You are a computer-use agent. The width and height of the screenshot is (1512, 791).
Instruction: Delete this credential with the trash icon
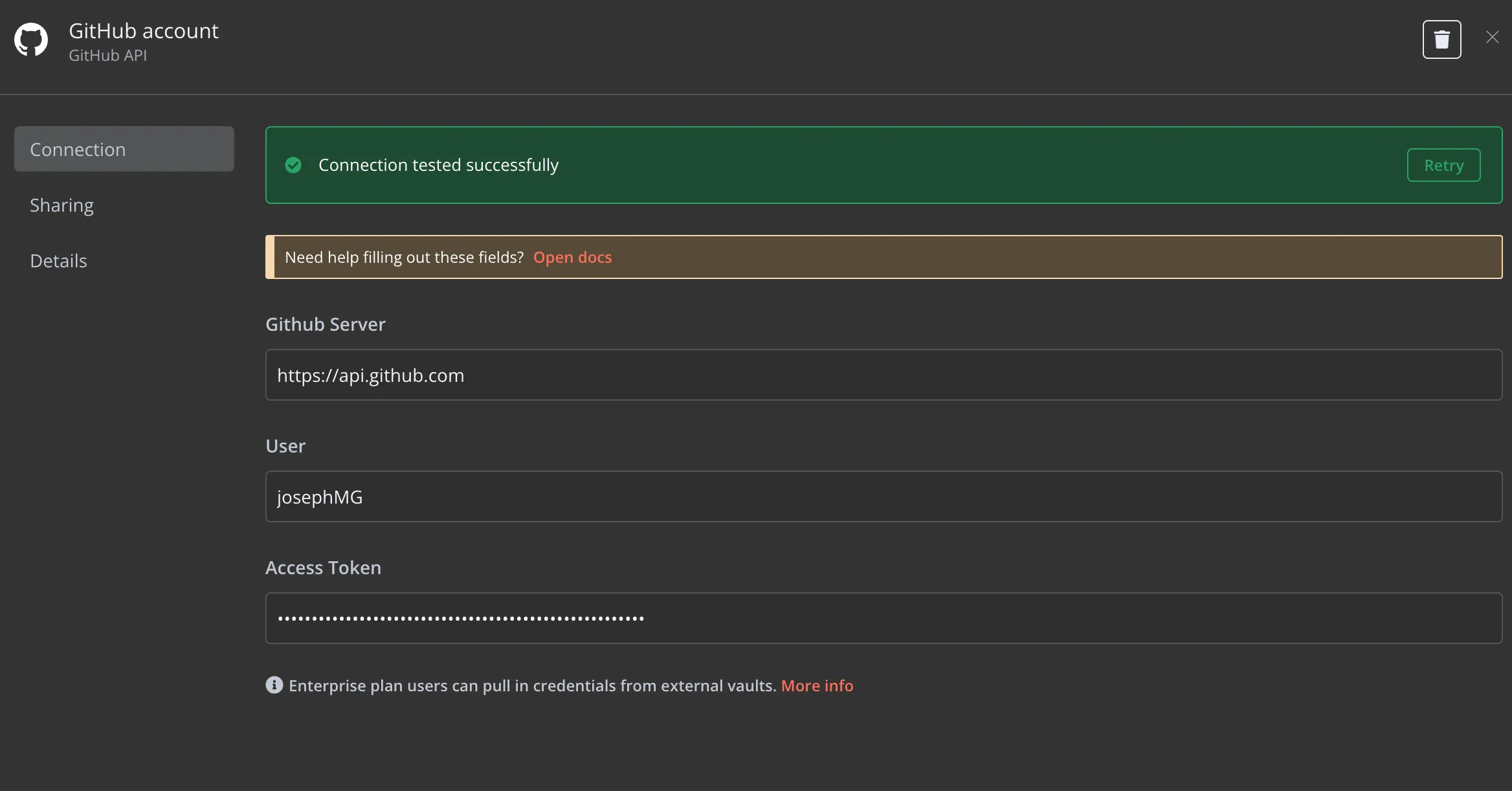pos(1441,39)
